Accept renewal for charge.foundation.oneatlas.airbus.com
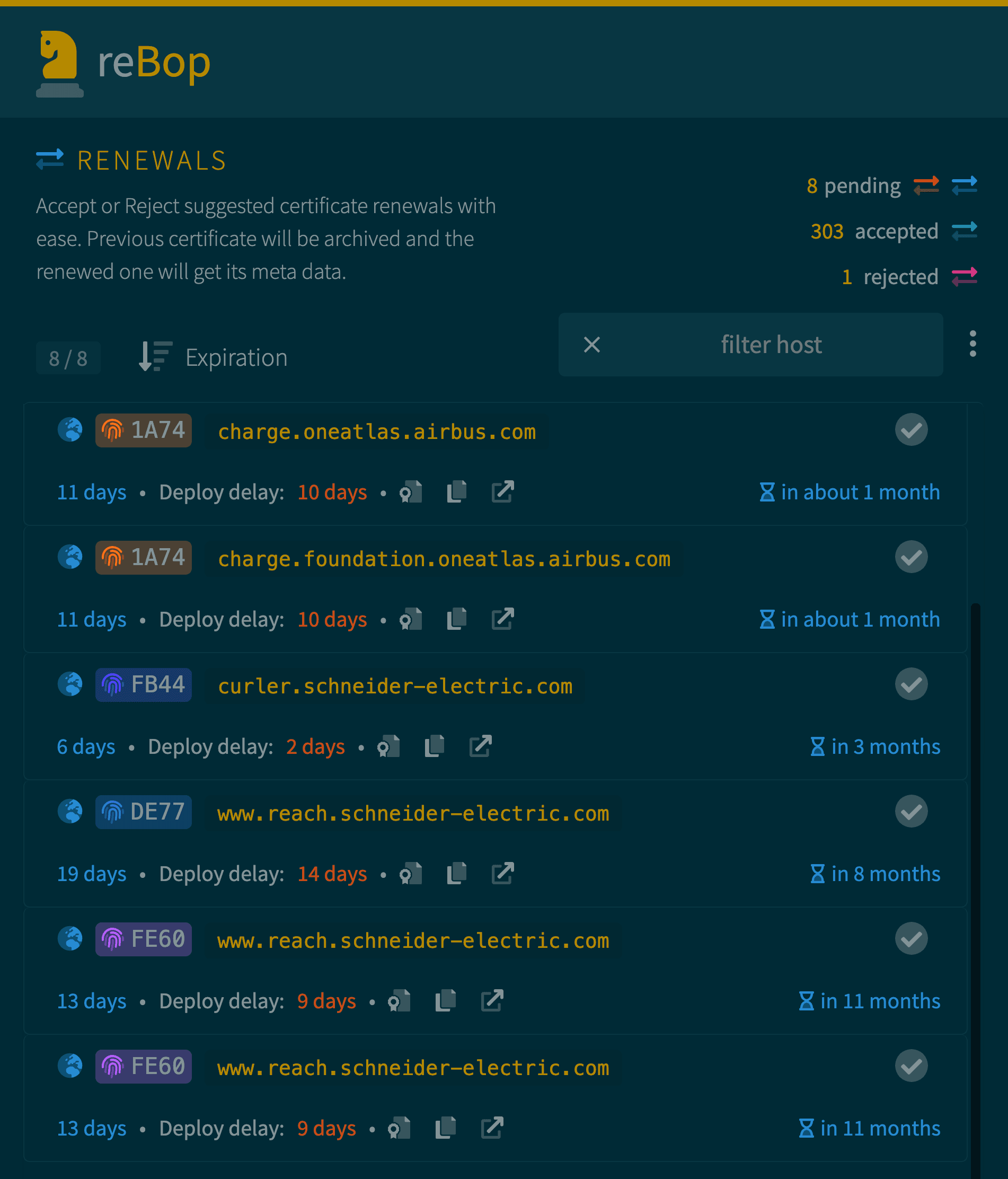The height and width of the screenshot is (1179, 1008). (x=912, y=557)
